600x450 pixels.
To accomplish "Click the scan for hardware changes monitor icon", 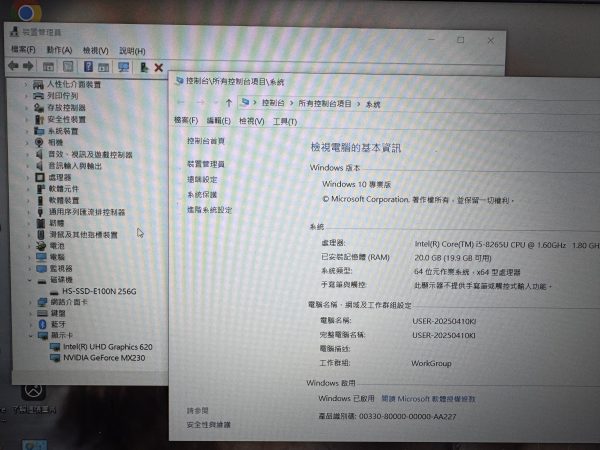I will click(124, 67).
